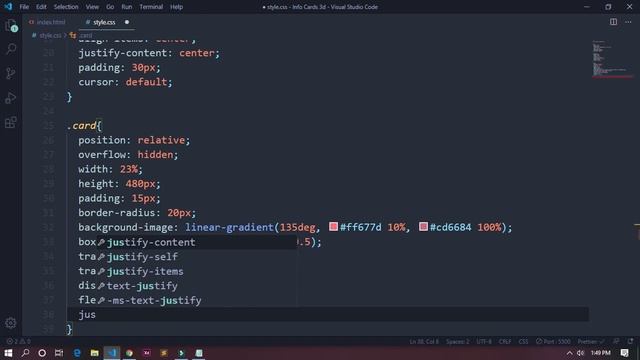The height and width of the screenshot is (360, 640).
Task: Open the Help menu
Action: [x=176, y=7]
